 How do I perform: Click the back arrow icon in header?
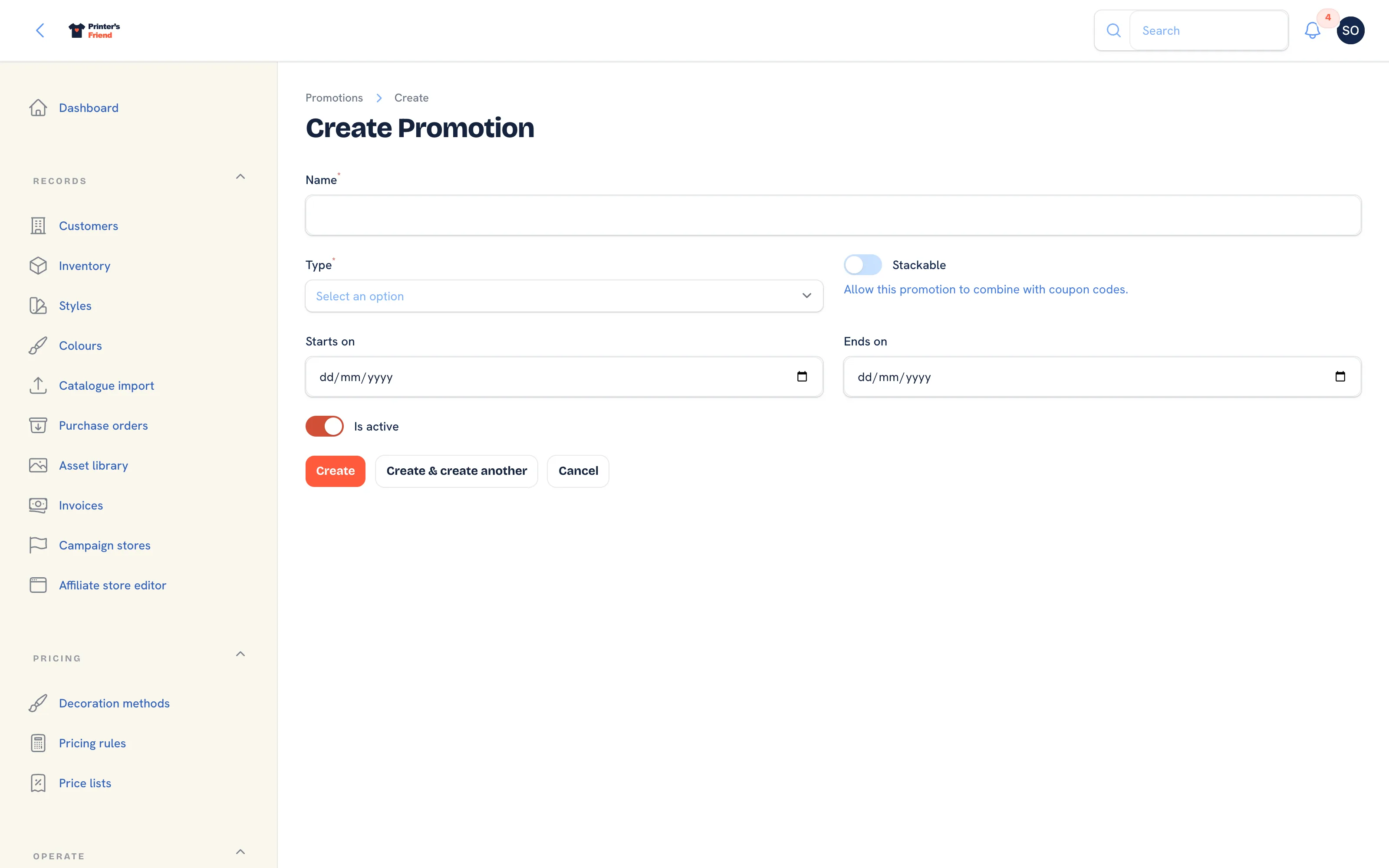pos(40,30)
